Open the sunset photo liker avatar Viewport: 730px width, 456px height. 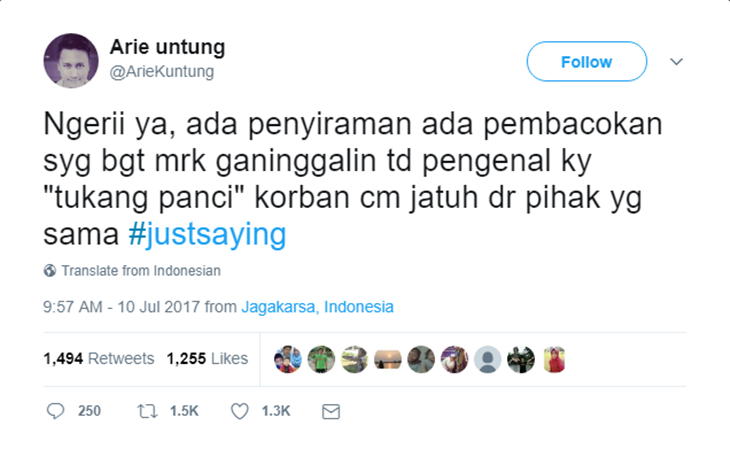point(388,360)
